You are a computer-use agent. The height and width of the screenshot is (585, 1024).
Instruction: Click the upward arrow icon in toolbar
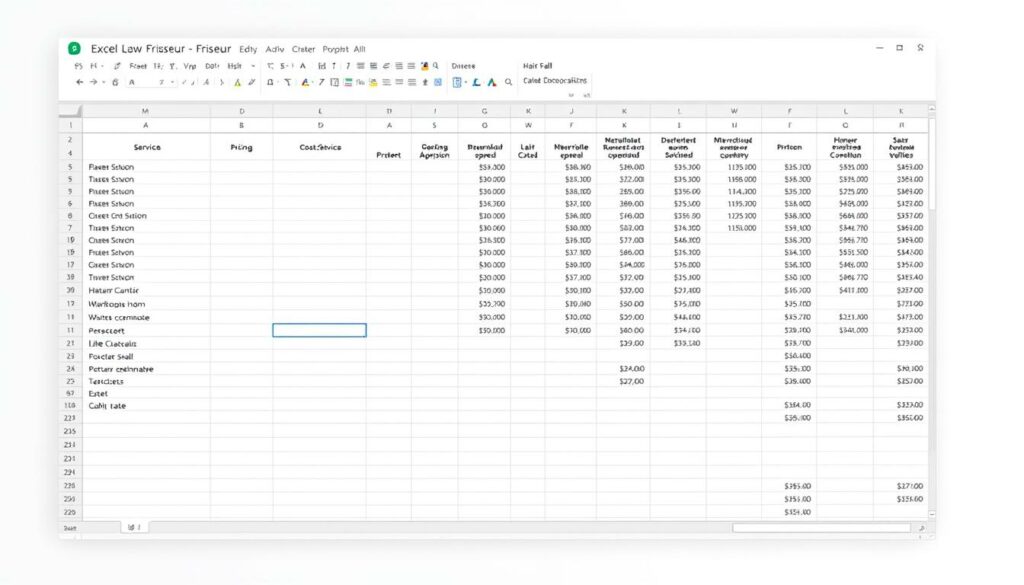425,82
